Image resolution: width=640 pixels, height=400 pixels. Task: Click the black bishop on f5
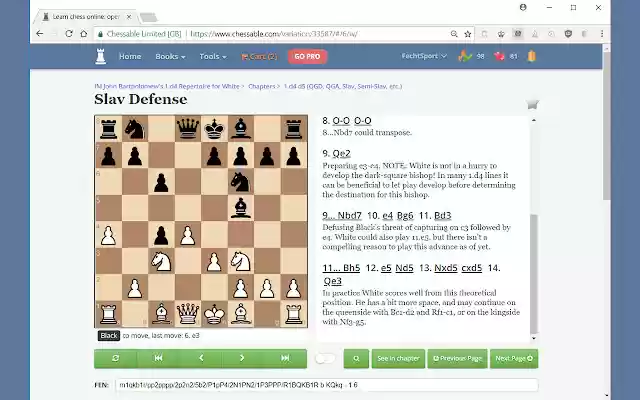point(240,208)
